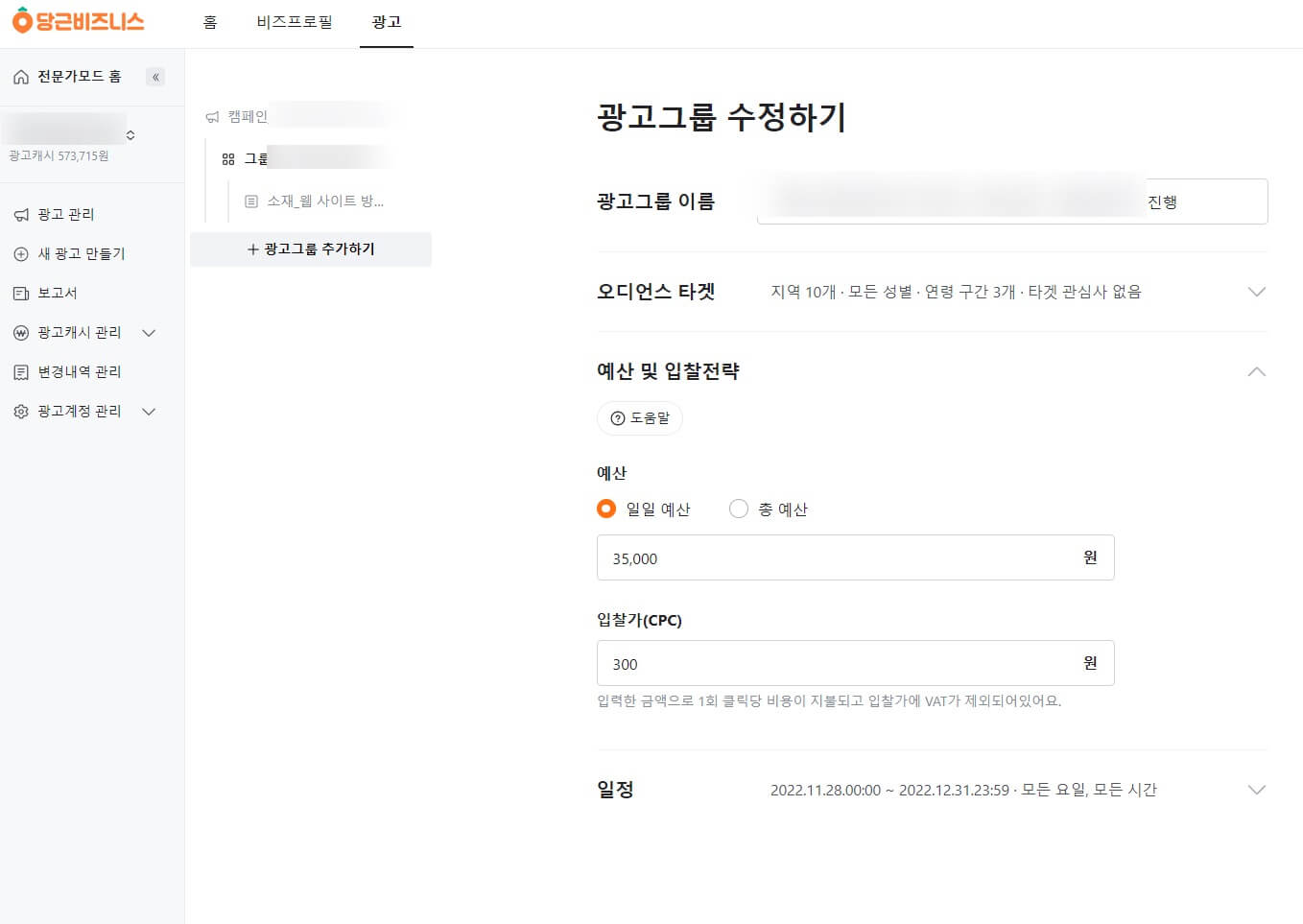1303x924 pixels.
Task: Open the 비즈프로필 tab
Action: tap(295, 22)
